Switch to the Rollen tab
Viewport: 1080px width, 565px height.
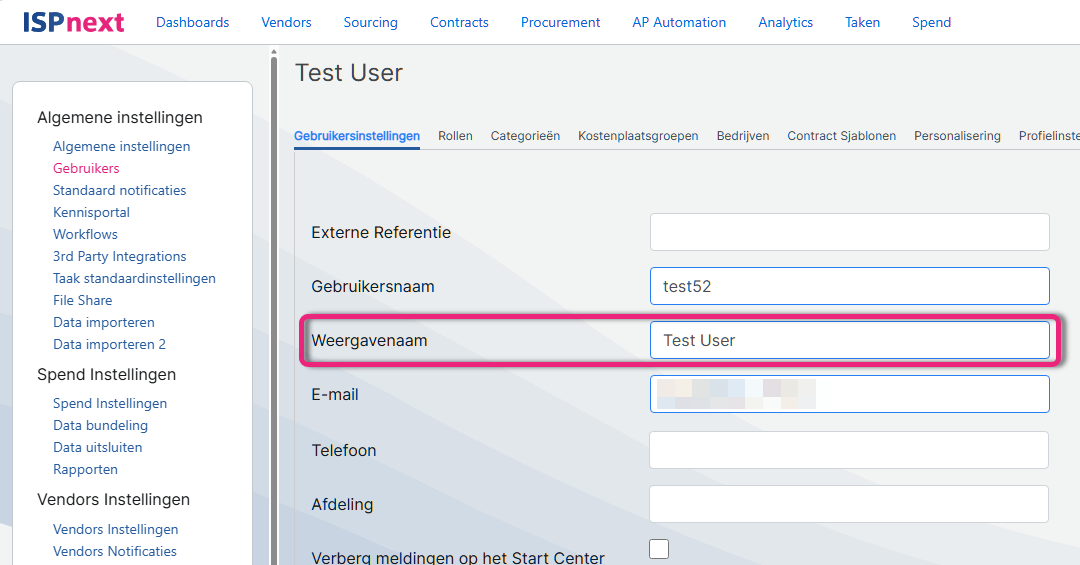tap(455, 136)
